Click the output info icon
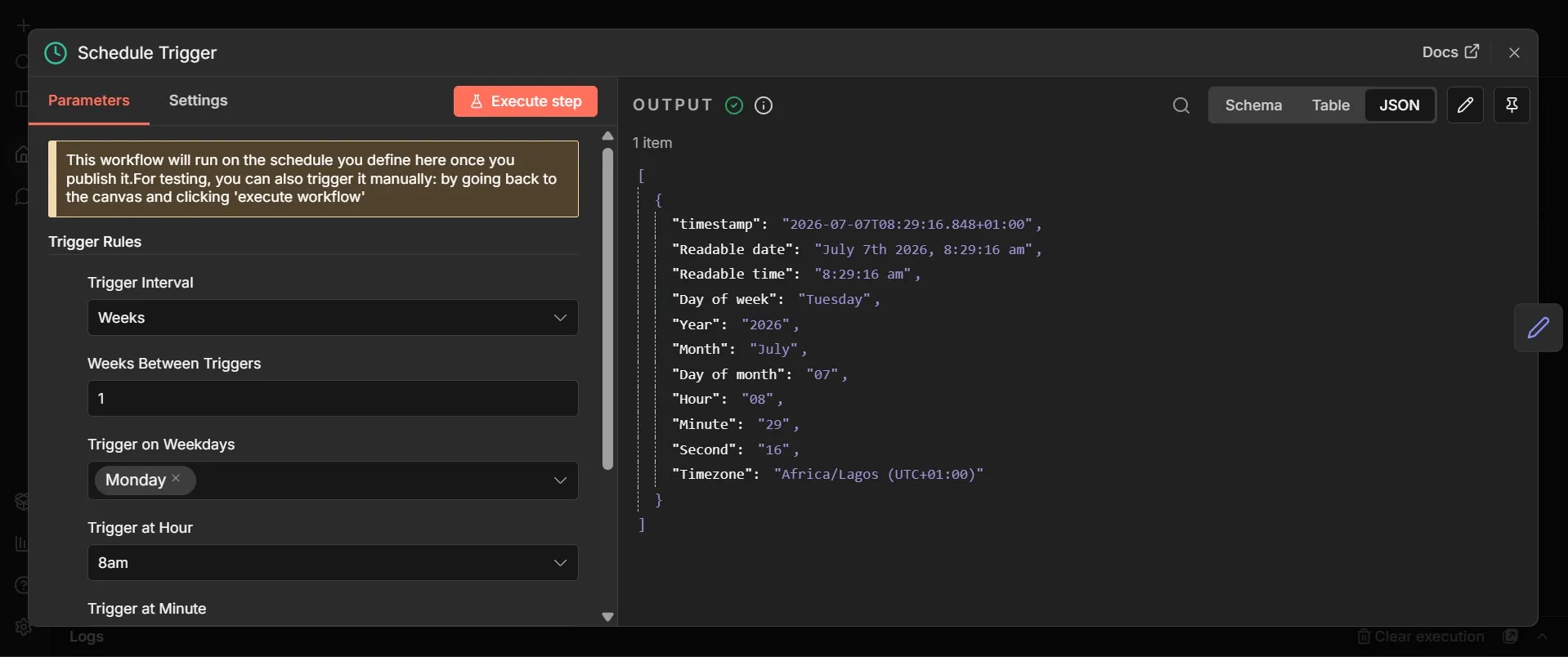Image resolution: width=1568 pixels, height=657 pixels. tap(764, 105)
